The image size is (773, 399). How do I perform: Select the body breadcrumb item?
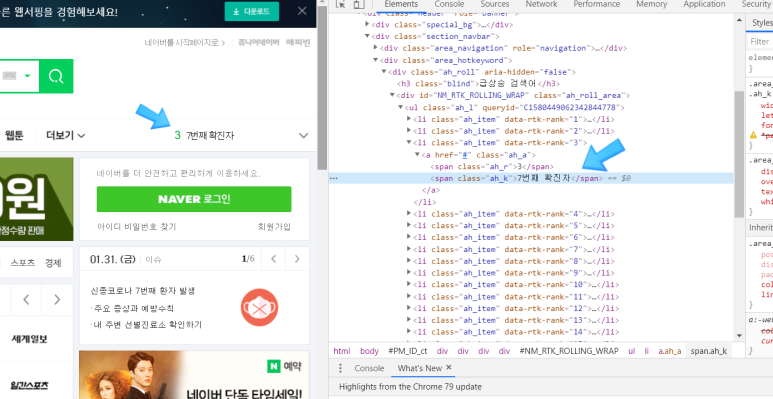tap(369, 351)
